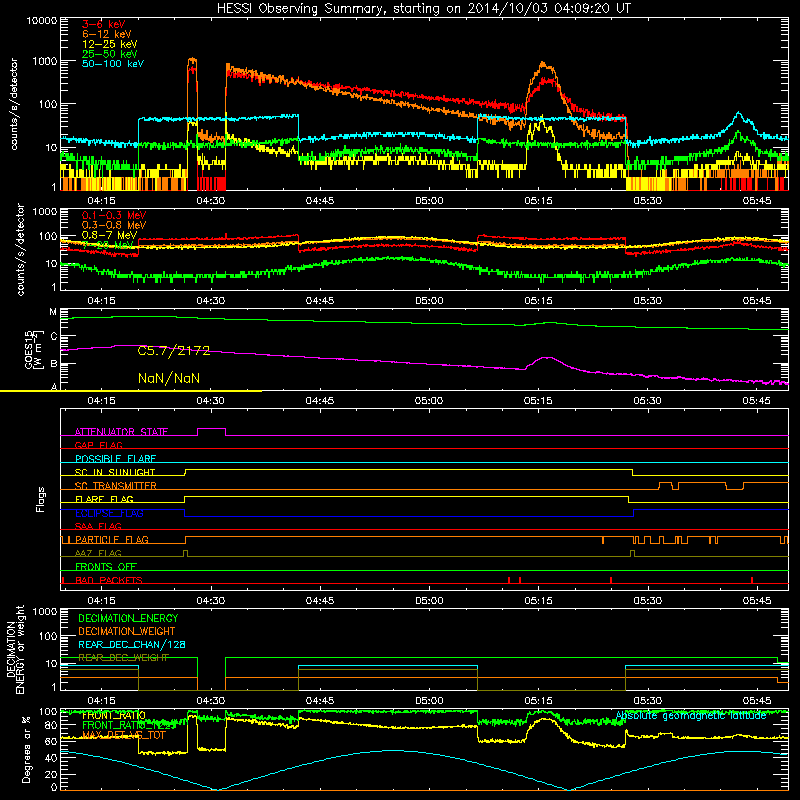Click the MAX_DET_VS_TOT legend label

(124, 735)
